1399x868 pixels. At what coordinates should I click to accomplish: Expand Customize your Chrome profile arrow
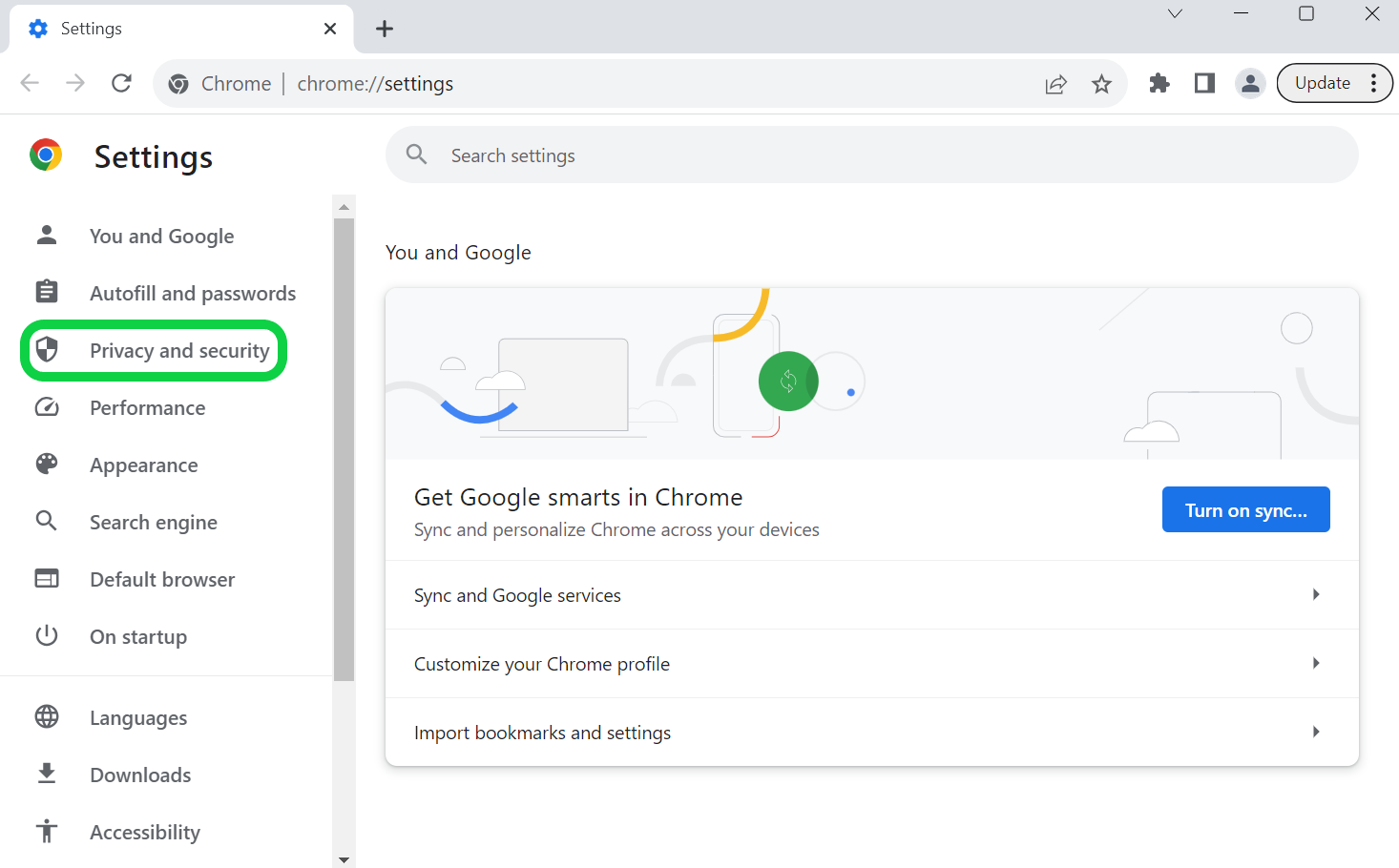(1316, 663)
